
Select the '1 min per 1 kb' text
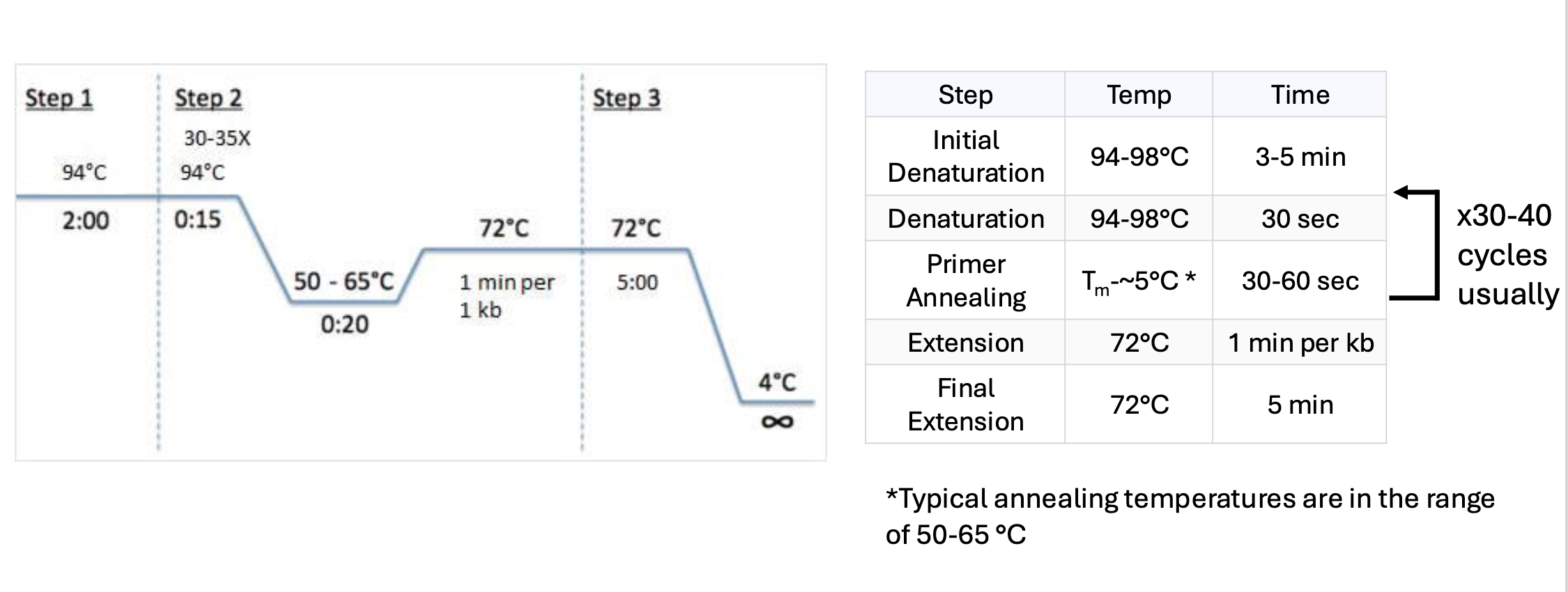pos(506,296)
